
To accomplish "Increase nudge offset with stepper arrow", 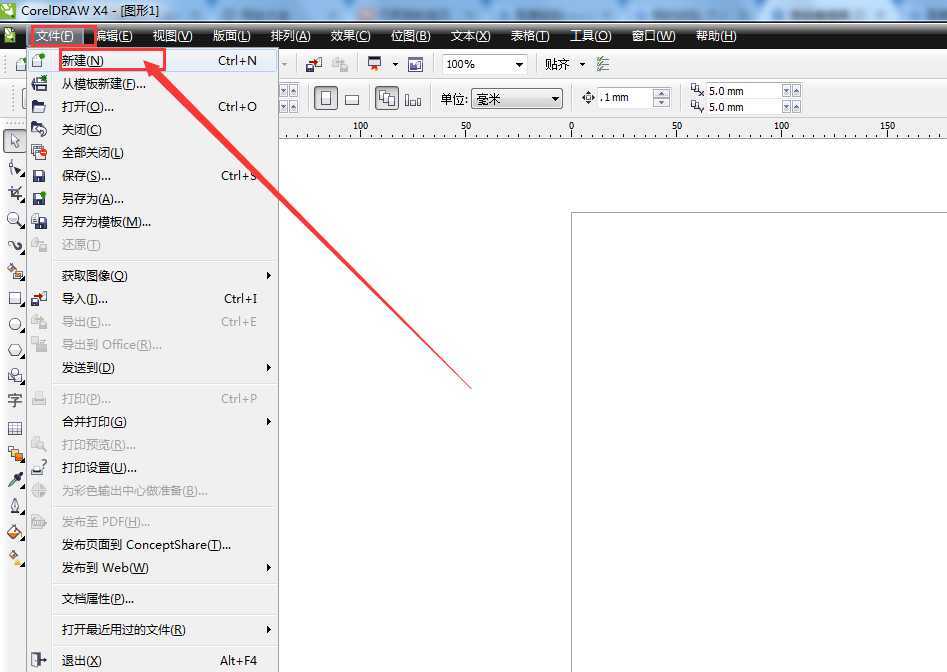I will pyautogui.click(x=661, y=93).
